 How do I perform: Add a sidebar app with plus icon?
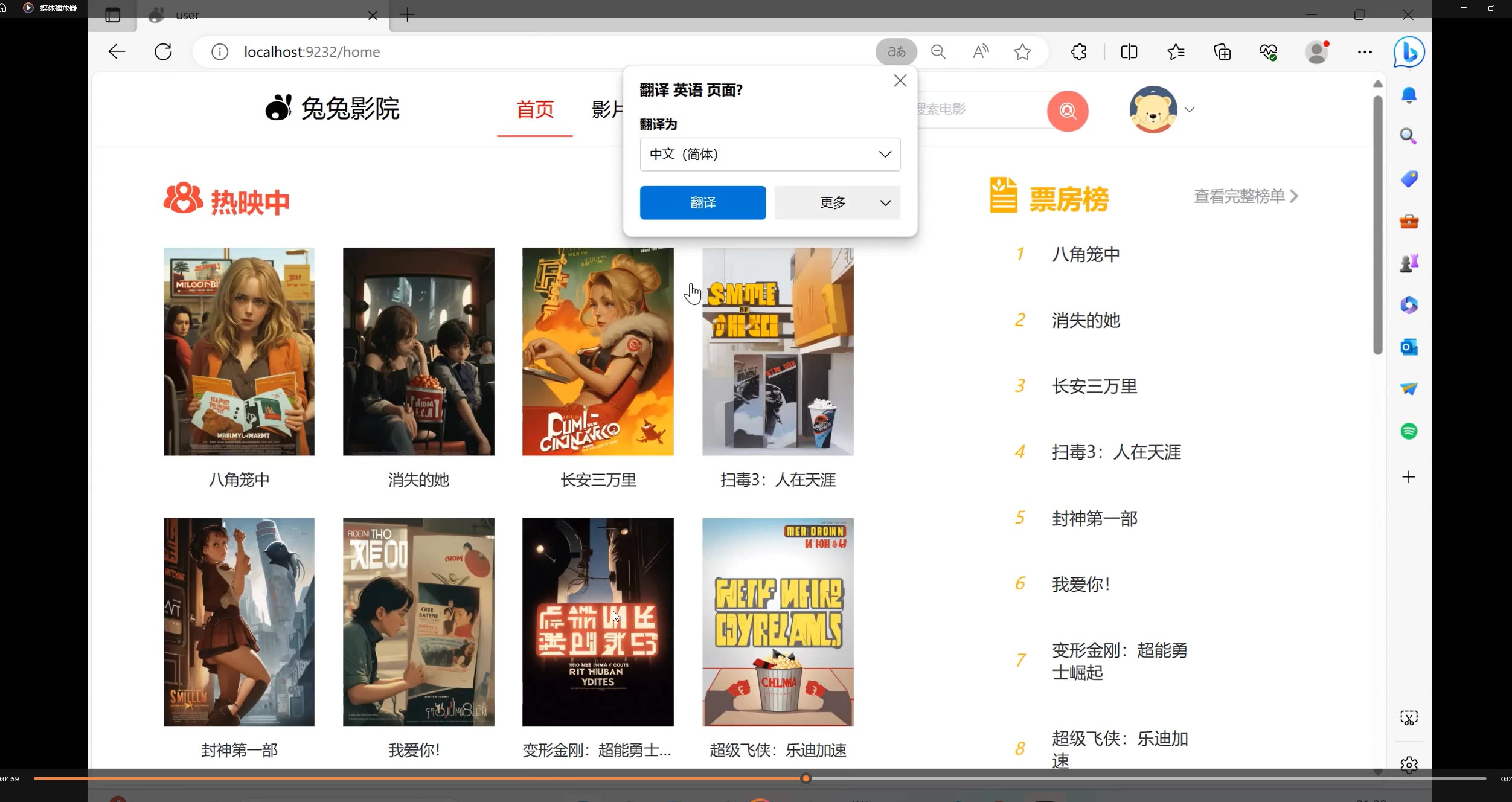1409,477
